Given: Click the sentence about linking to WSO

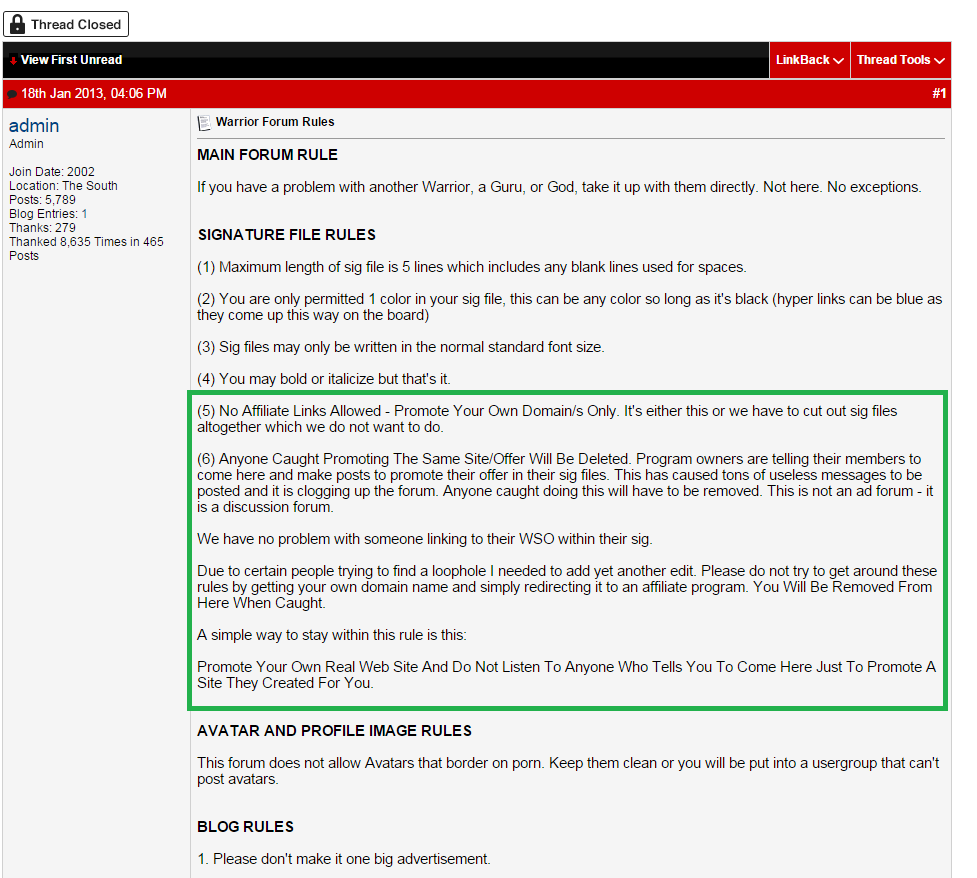Looking at the screenshot, I should coord(424,539).
